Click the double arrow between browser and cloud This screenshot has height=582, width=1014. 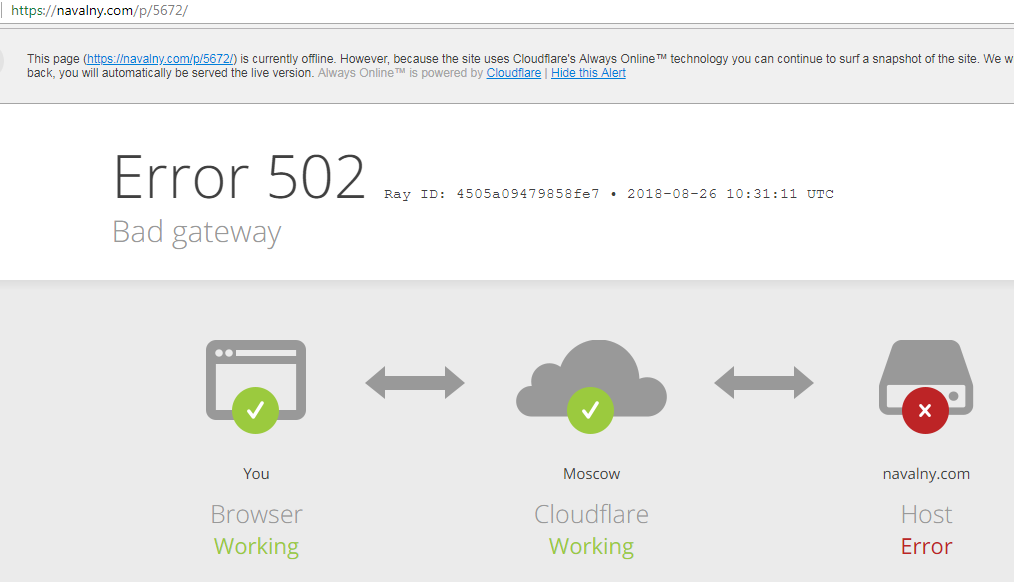pos(415,382)
